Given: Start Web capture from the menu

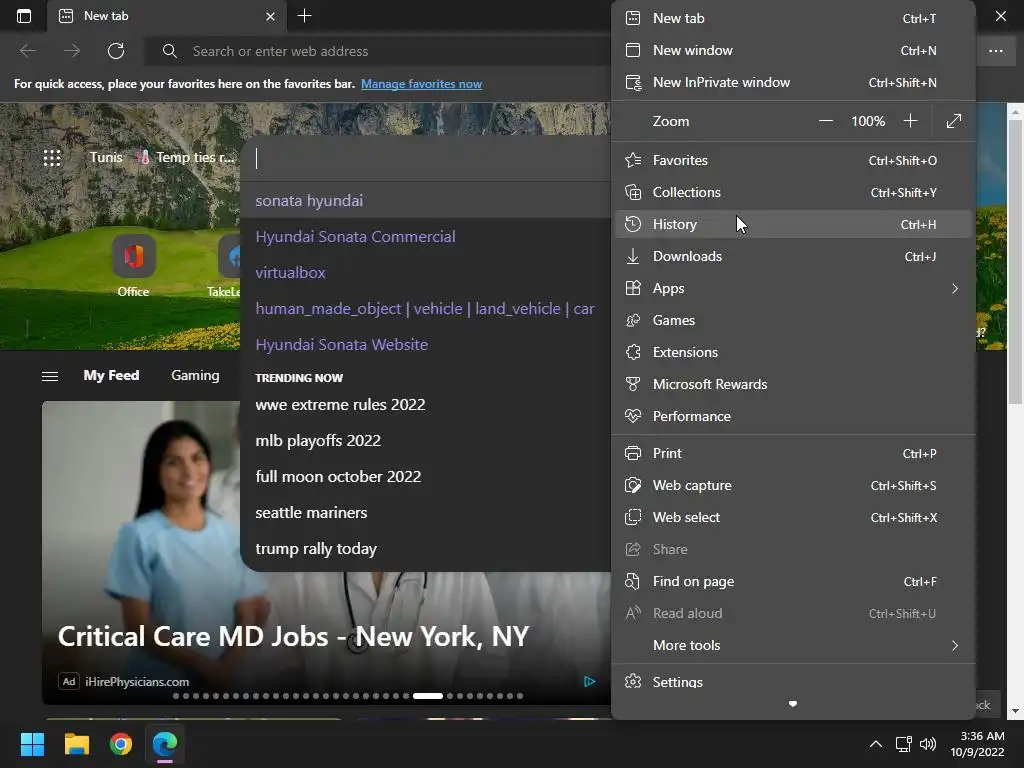Looking at the screenshot, I should click(x=793, y=485).
